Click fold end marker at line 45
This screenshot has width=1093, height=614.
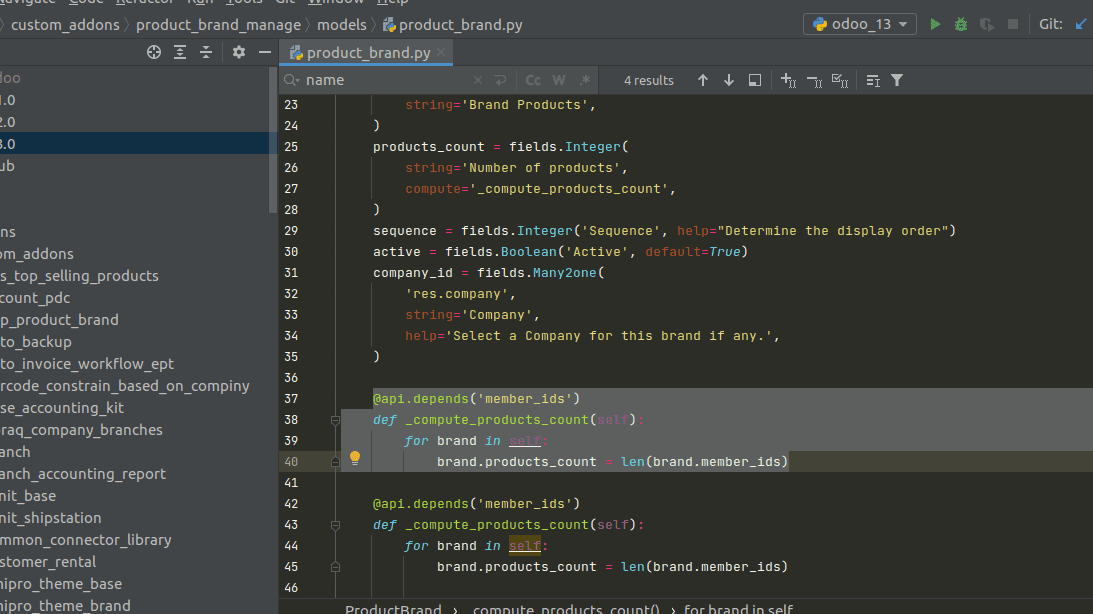tap(335, 567)
